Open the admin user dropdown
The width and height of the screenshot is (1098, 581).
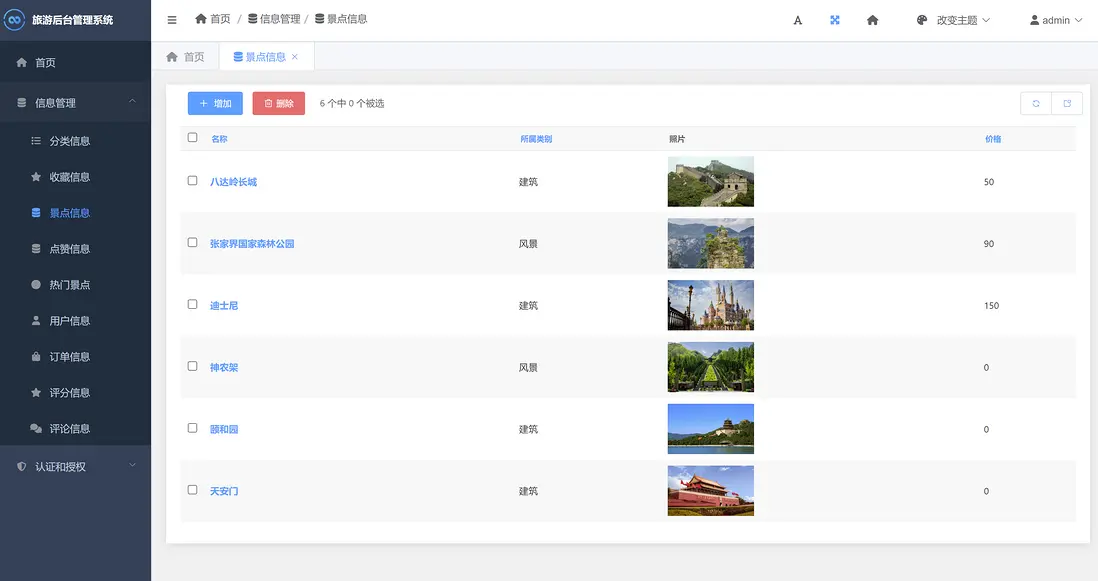pyautogui.click(x=1056, y=20)
